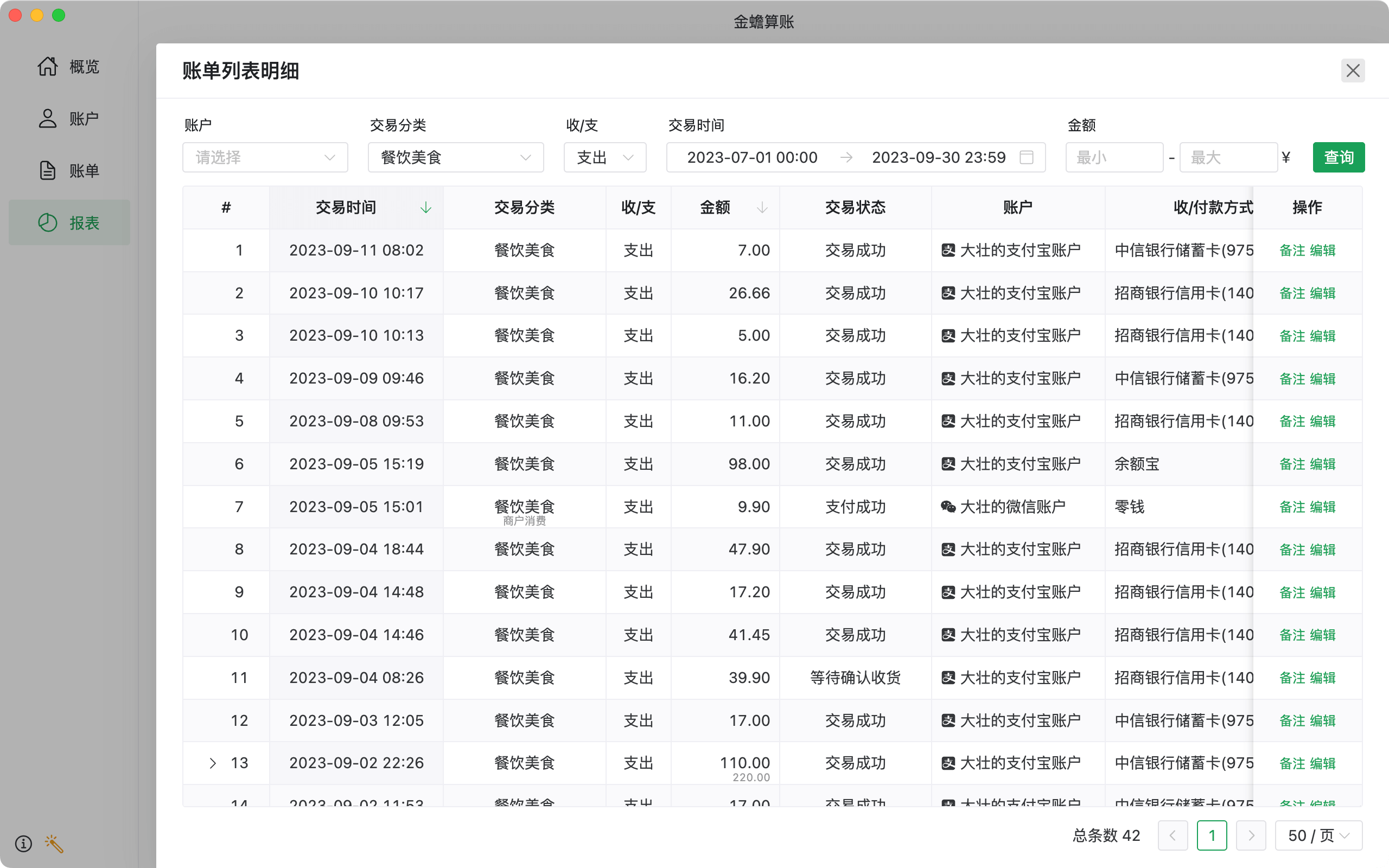Click the pie chart icon for 报表
1389x868 pixels.
coord(48,223)
